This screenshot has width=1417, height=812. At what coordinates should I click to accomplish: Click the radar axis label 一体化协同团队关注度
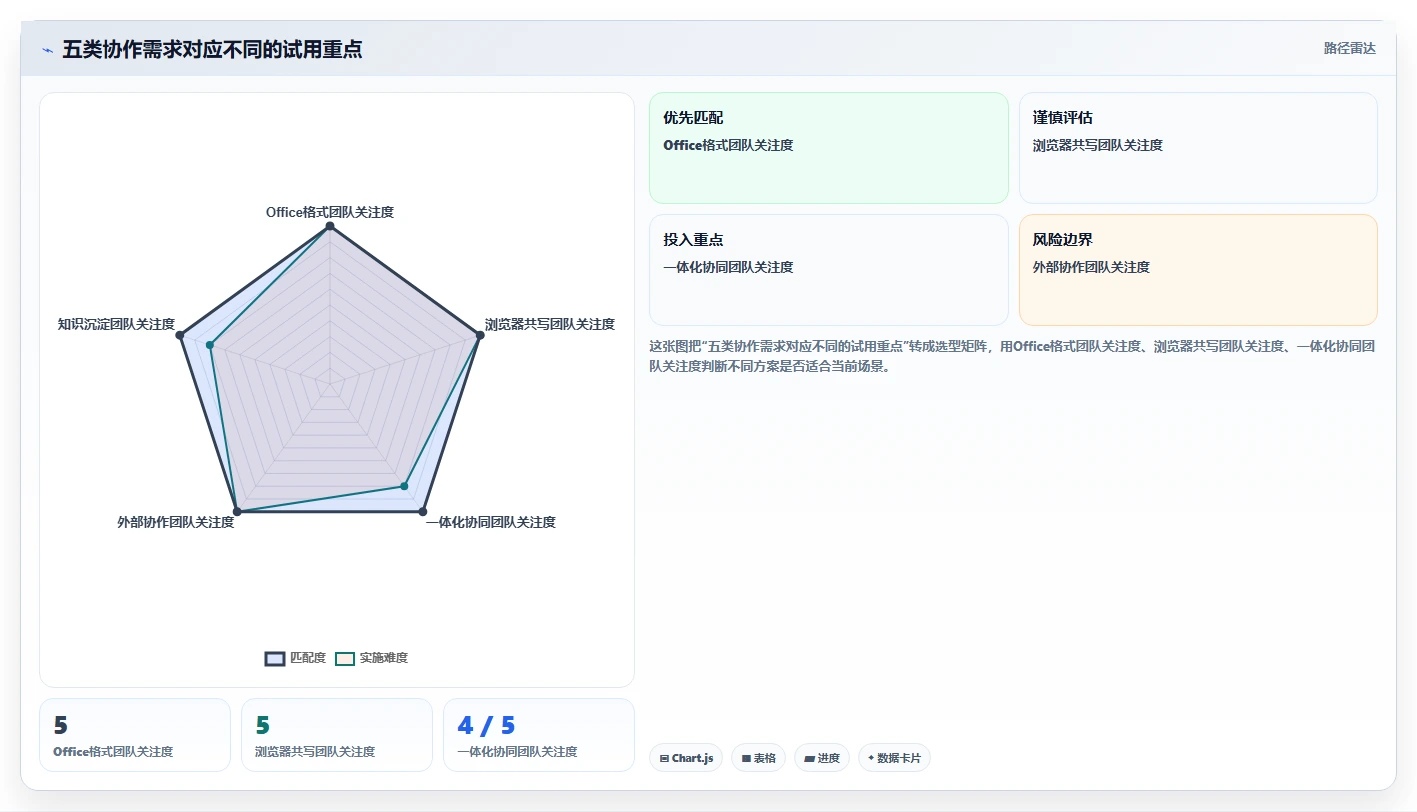[x=490, y=522]
